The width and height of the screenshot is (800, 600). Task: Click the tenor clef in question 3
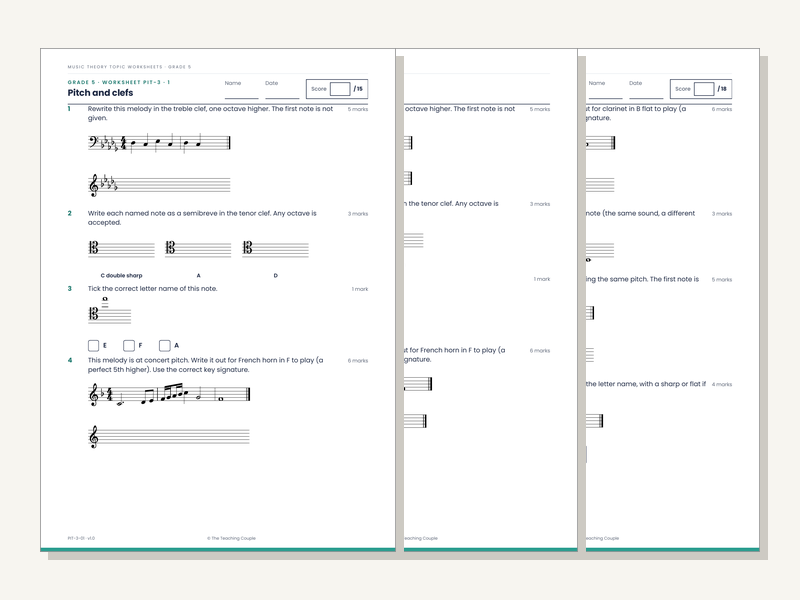(93, 314)
